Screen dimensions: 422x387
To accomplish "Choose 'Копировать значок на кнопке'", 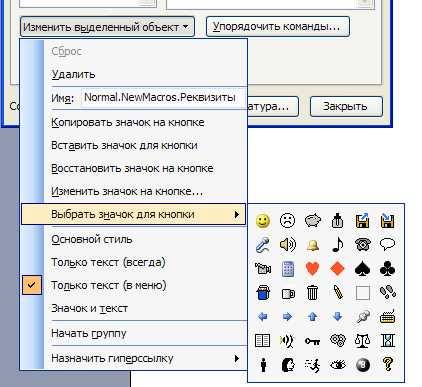I will coord(134,122).
